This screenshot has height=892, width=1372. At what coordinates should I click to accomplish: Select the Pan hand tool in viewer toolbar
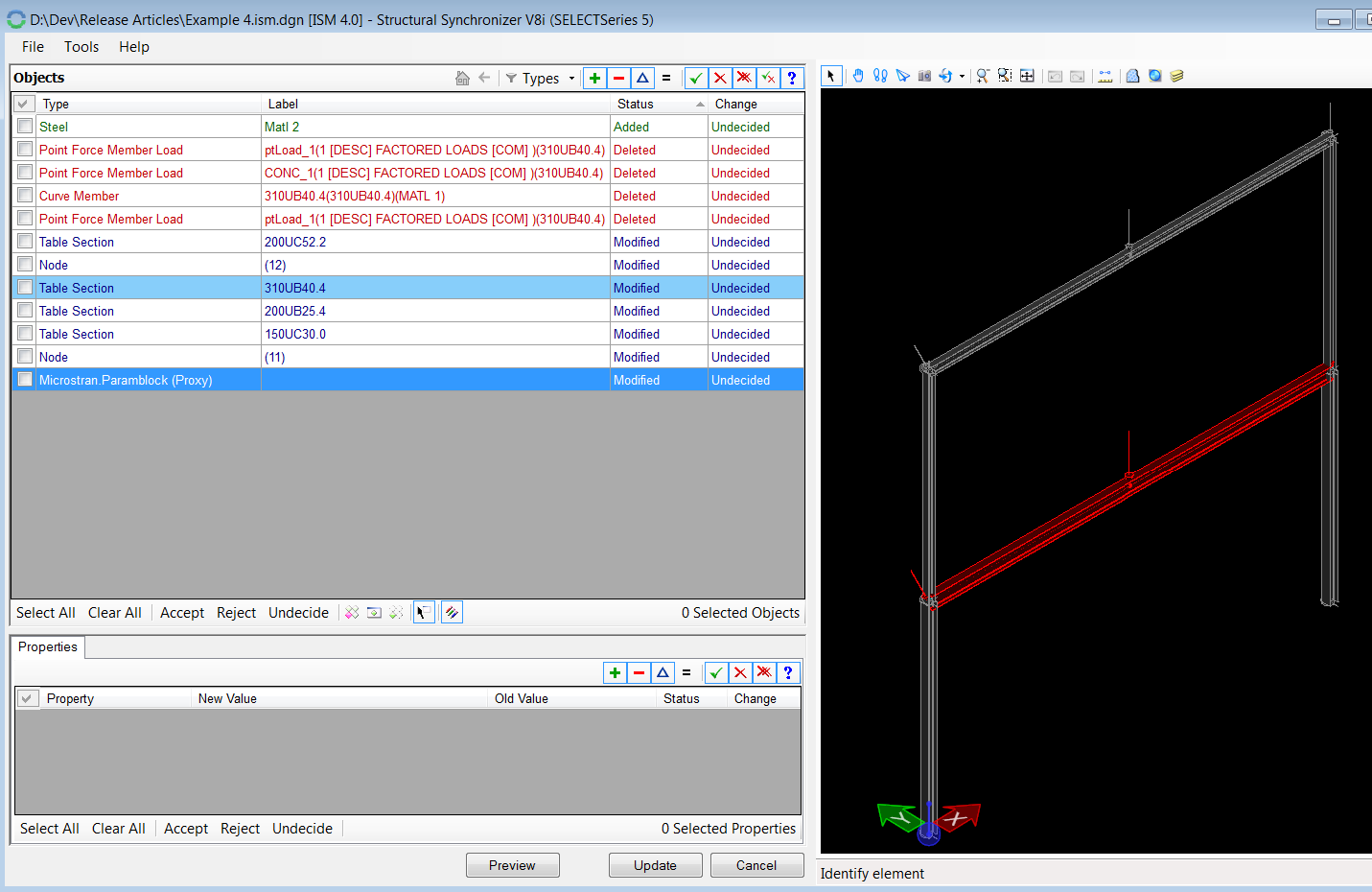(x=858, y=76)
